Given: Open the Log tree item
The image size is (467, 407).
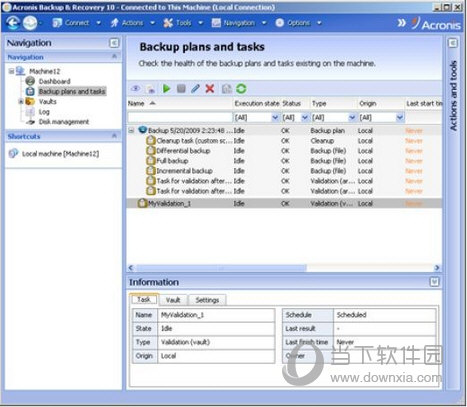Looking at the screenshot, I should pyautogui.click(x=44, y=112).
